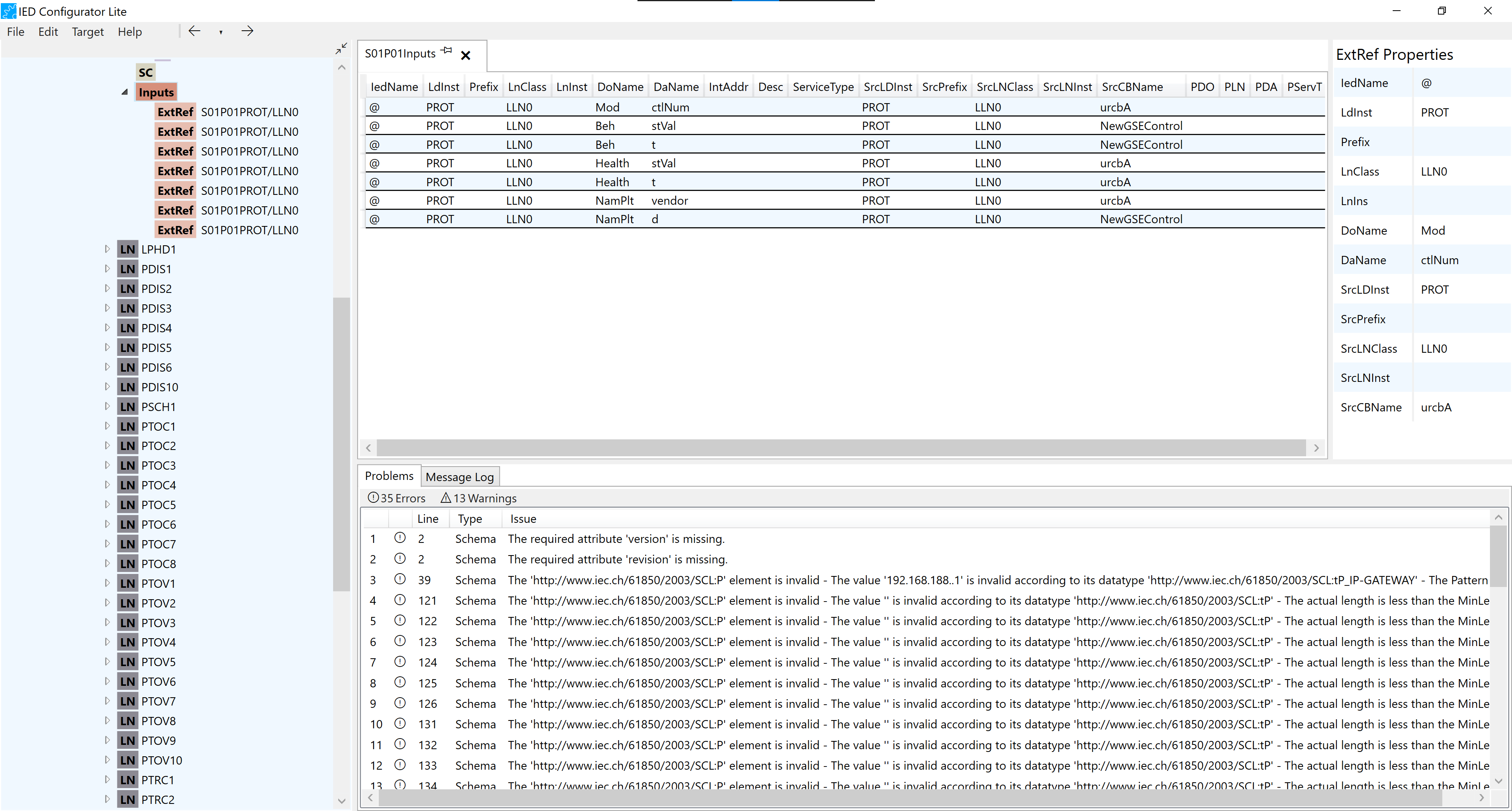The width and height of the screenshot is (1512, 811).
Task: Click the LN icon beside PDIS2
Action: [x=127, y=289]
